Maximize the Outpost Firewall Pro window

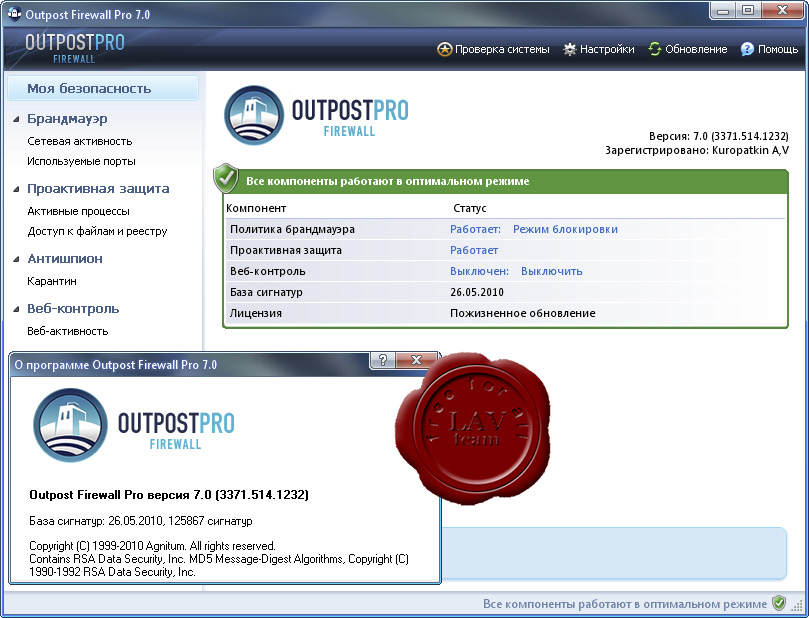point(748,10)
